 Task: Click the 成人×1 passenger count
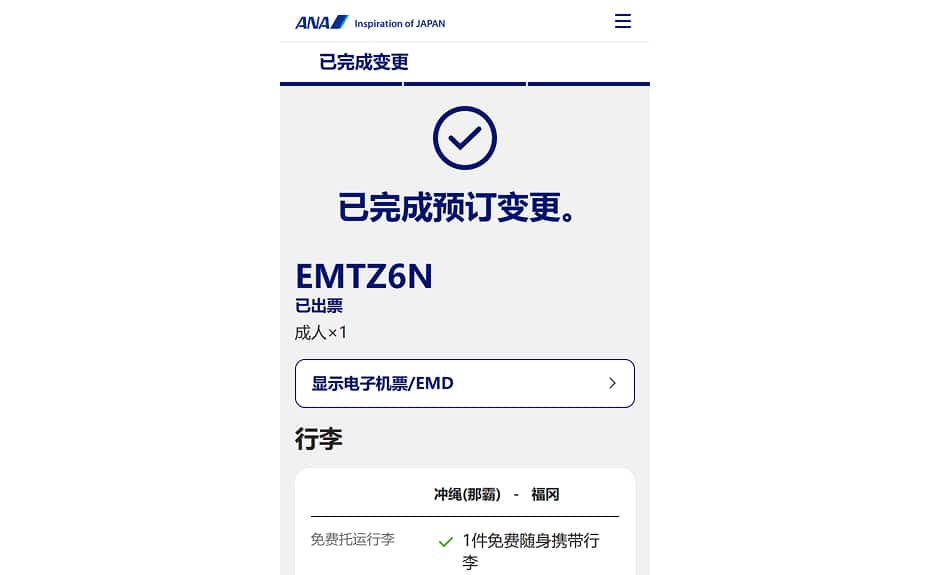321,332
